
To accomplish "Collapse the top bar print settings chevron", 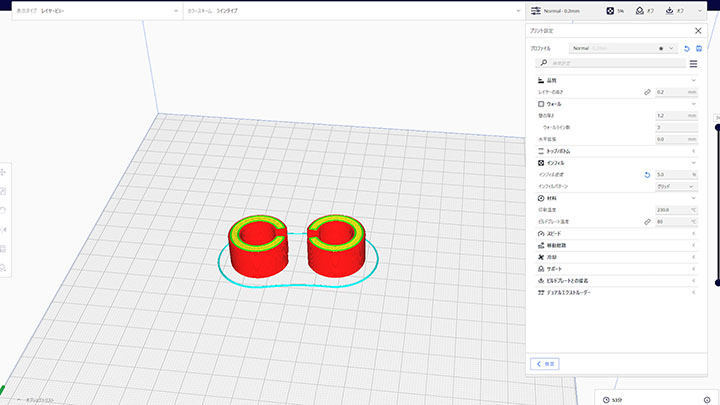I will pyautogui.click(x=700, y=11).
